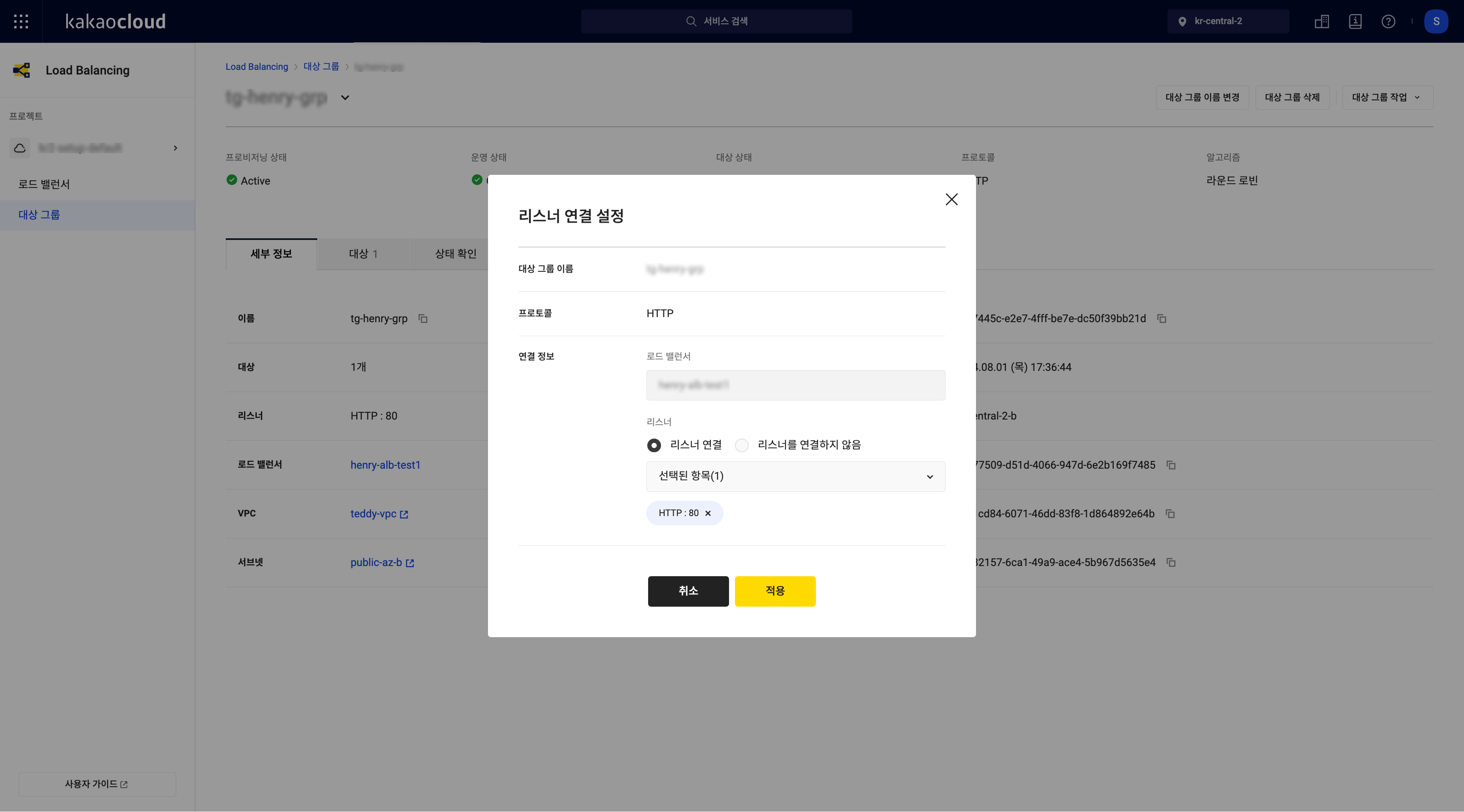Open the services grid menu icon

(21, 22)
